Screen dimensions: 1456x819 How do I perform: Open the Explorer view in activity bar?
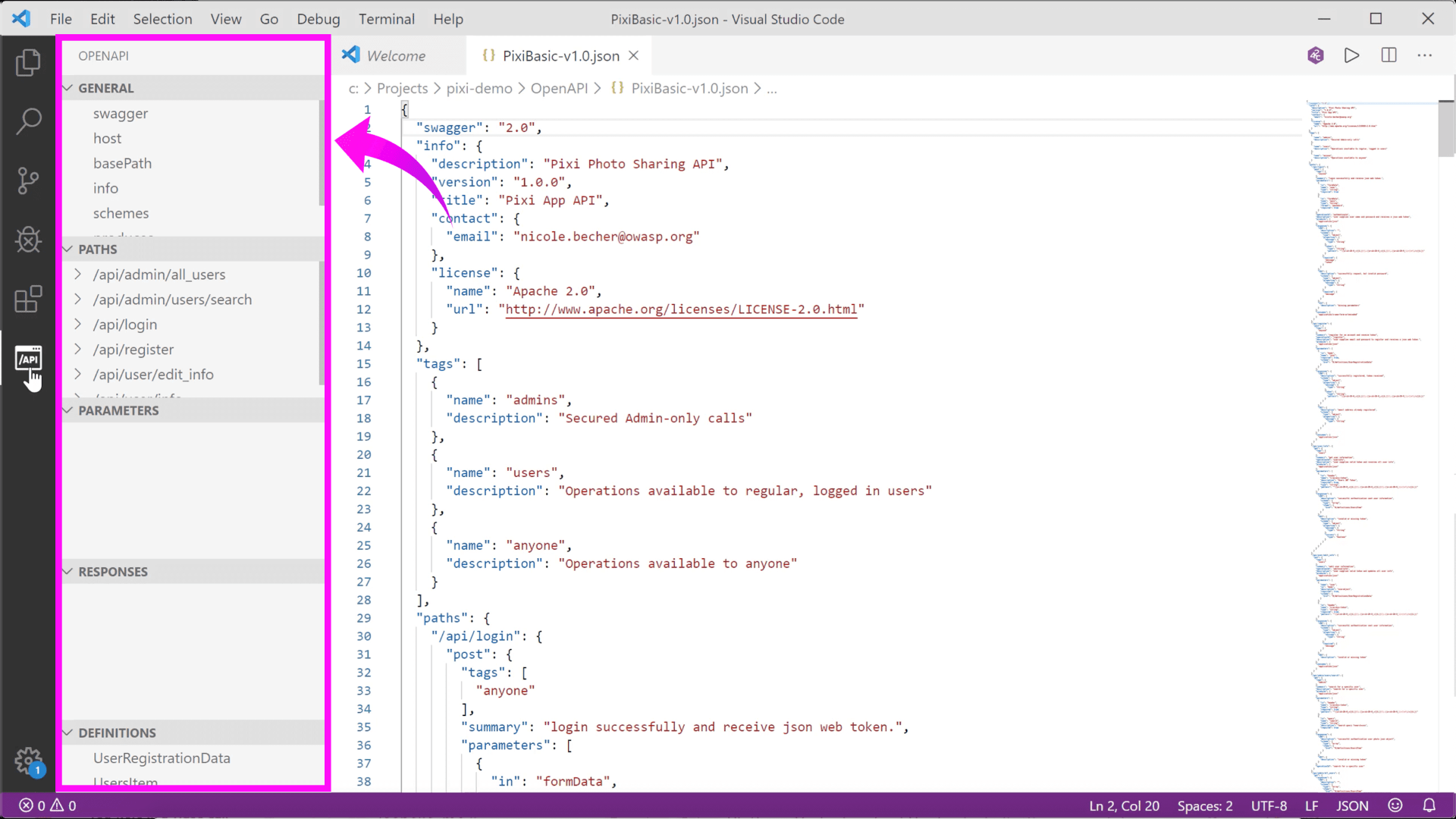(x=28, y=62)
